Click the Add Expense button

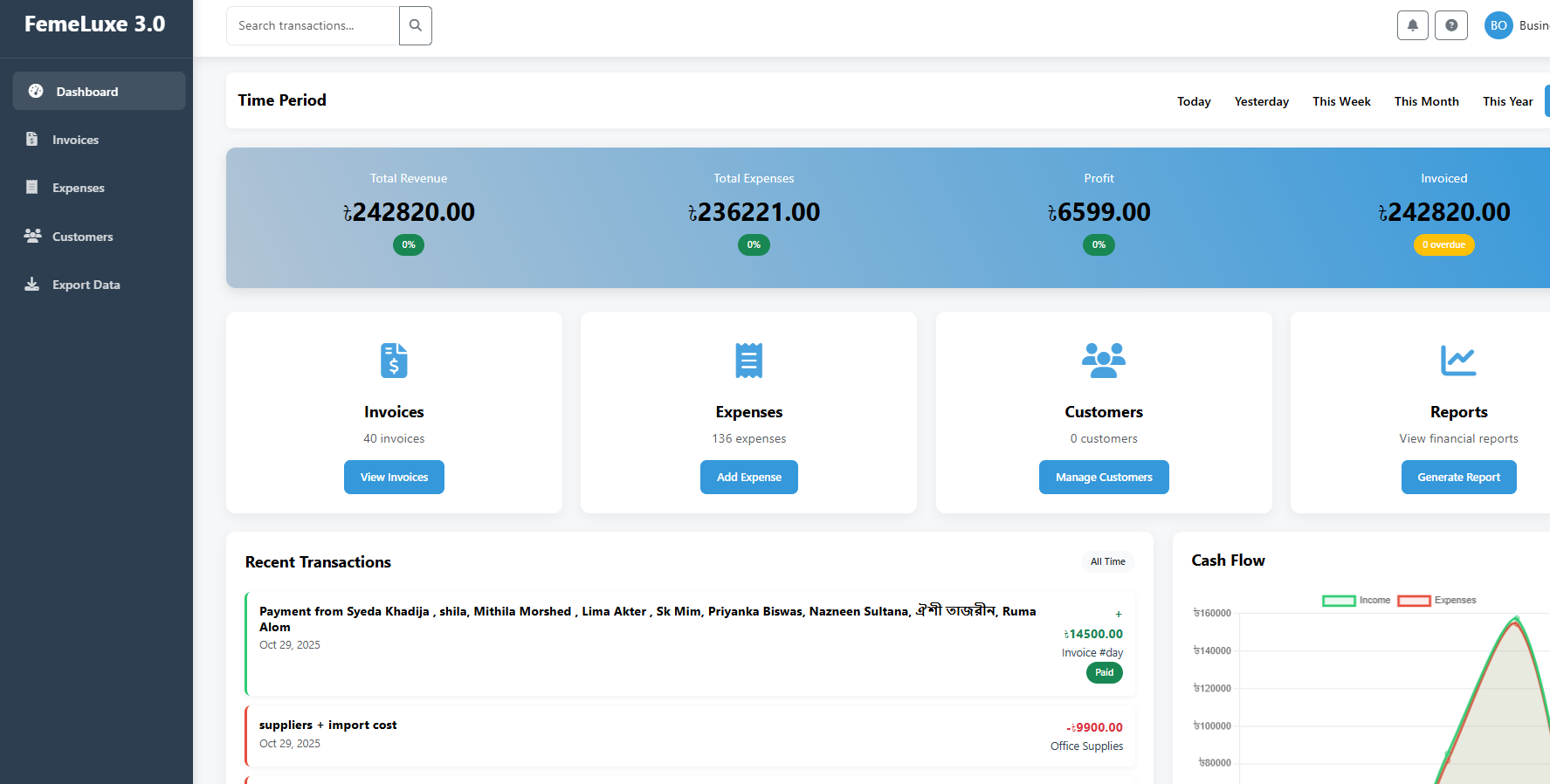click(748, 478)
